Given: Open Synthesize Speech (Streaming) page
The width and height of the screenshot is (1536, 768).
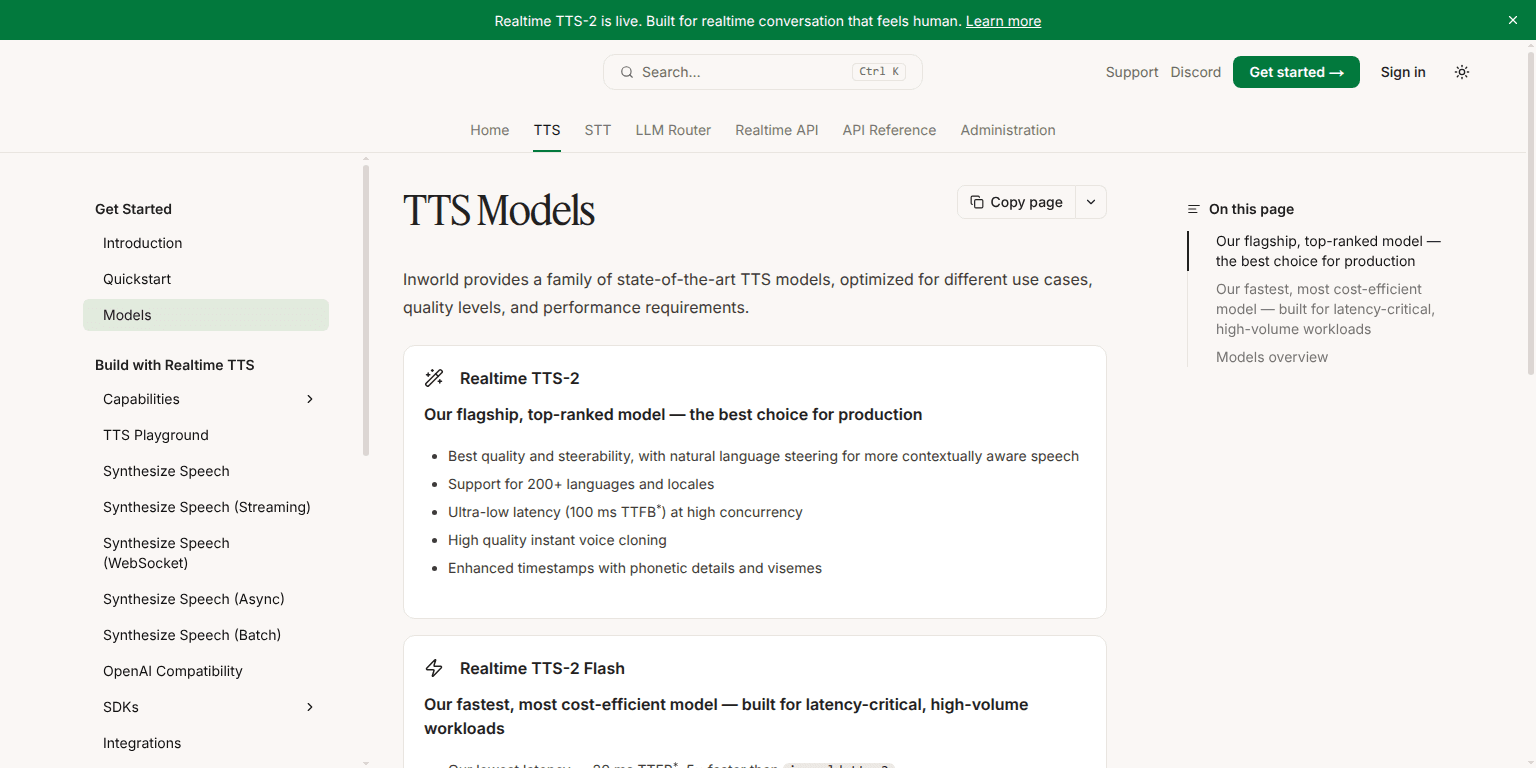Looking at the screenshot, I should (x=206, y=507).
